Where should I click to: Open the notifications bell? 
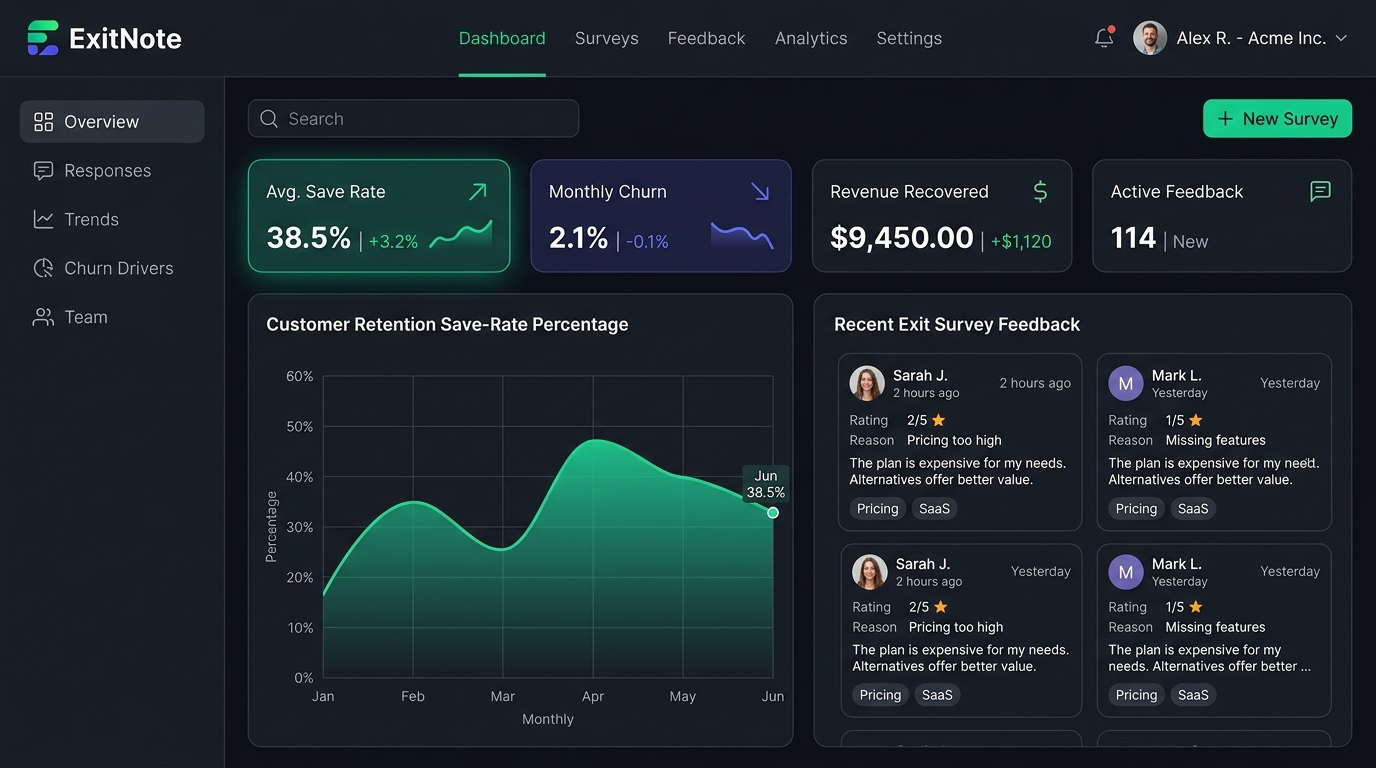tap(1104, 38)
